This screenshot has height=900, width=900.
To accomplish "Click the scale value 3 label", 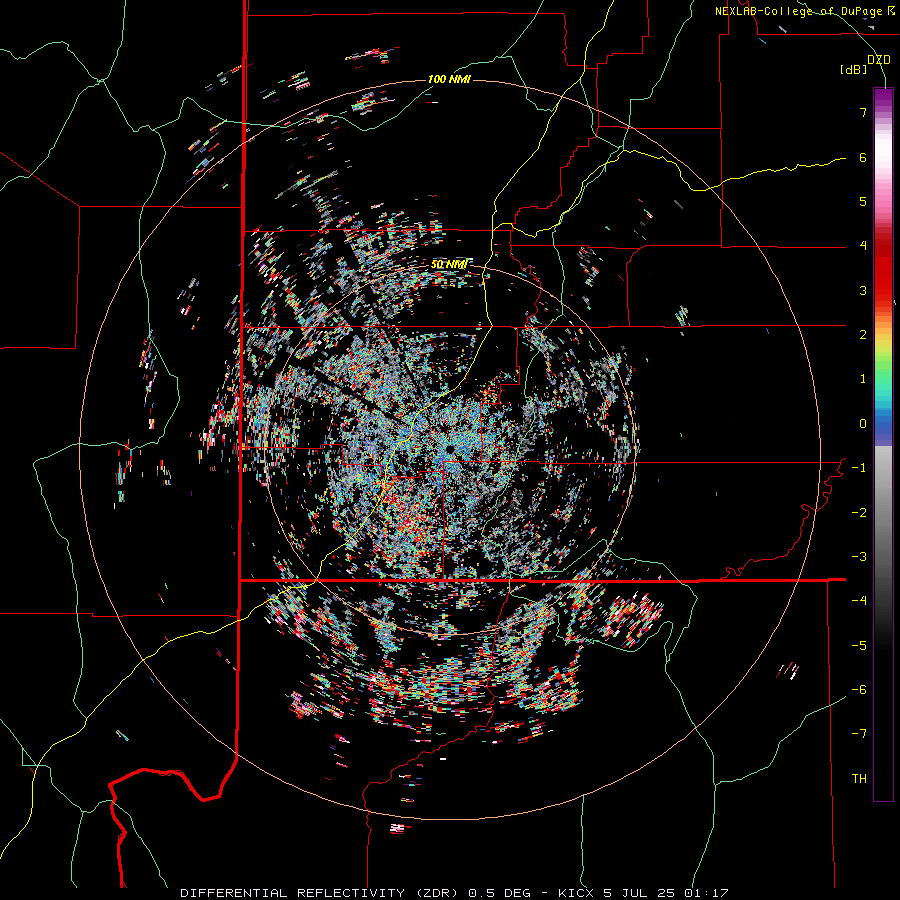I will pyautogui.click(x=863, y=290).
